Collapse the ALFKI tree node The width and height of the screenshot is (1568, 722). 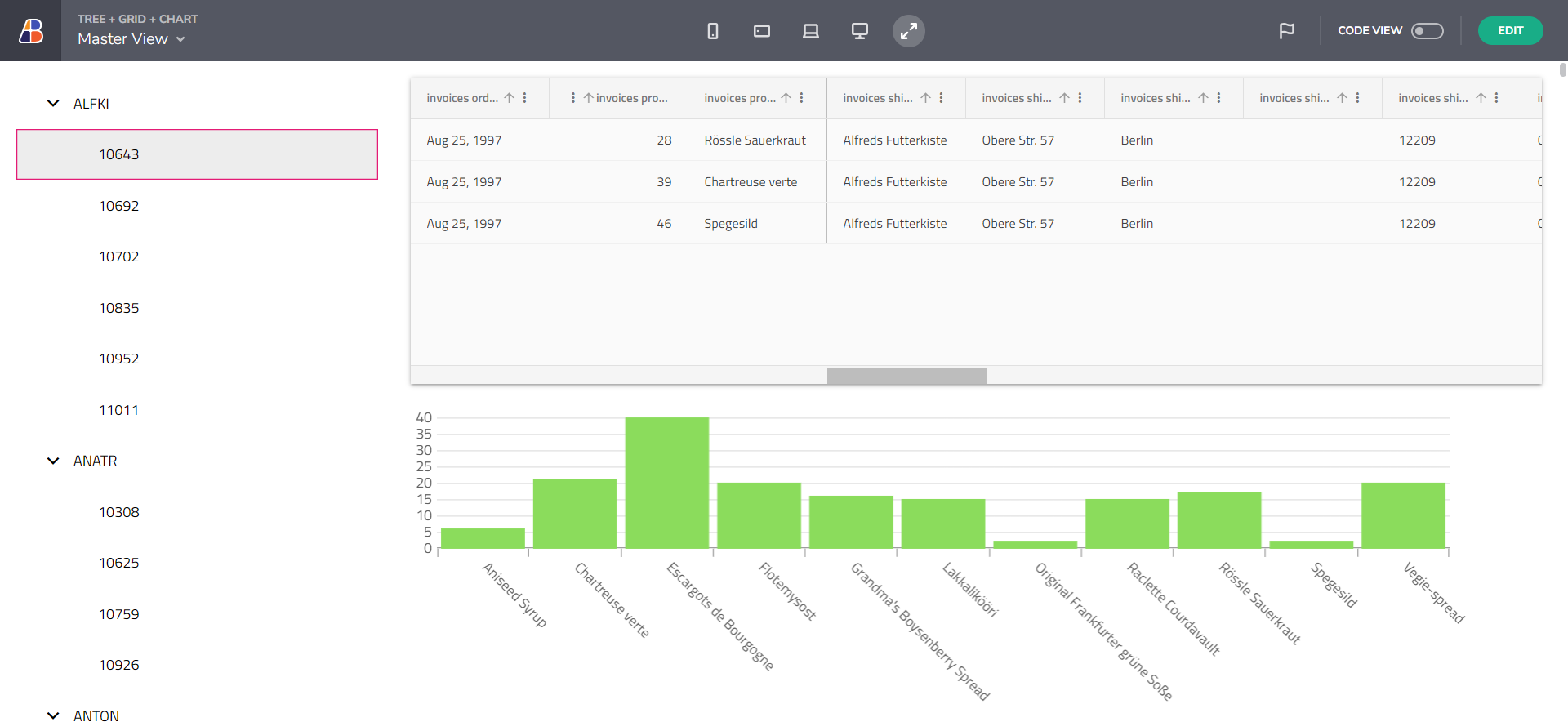tap(53, 104)
